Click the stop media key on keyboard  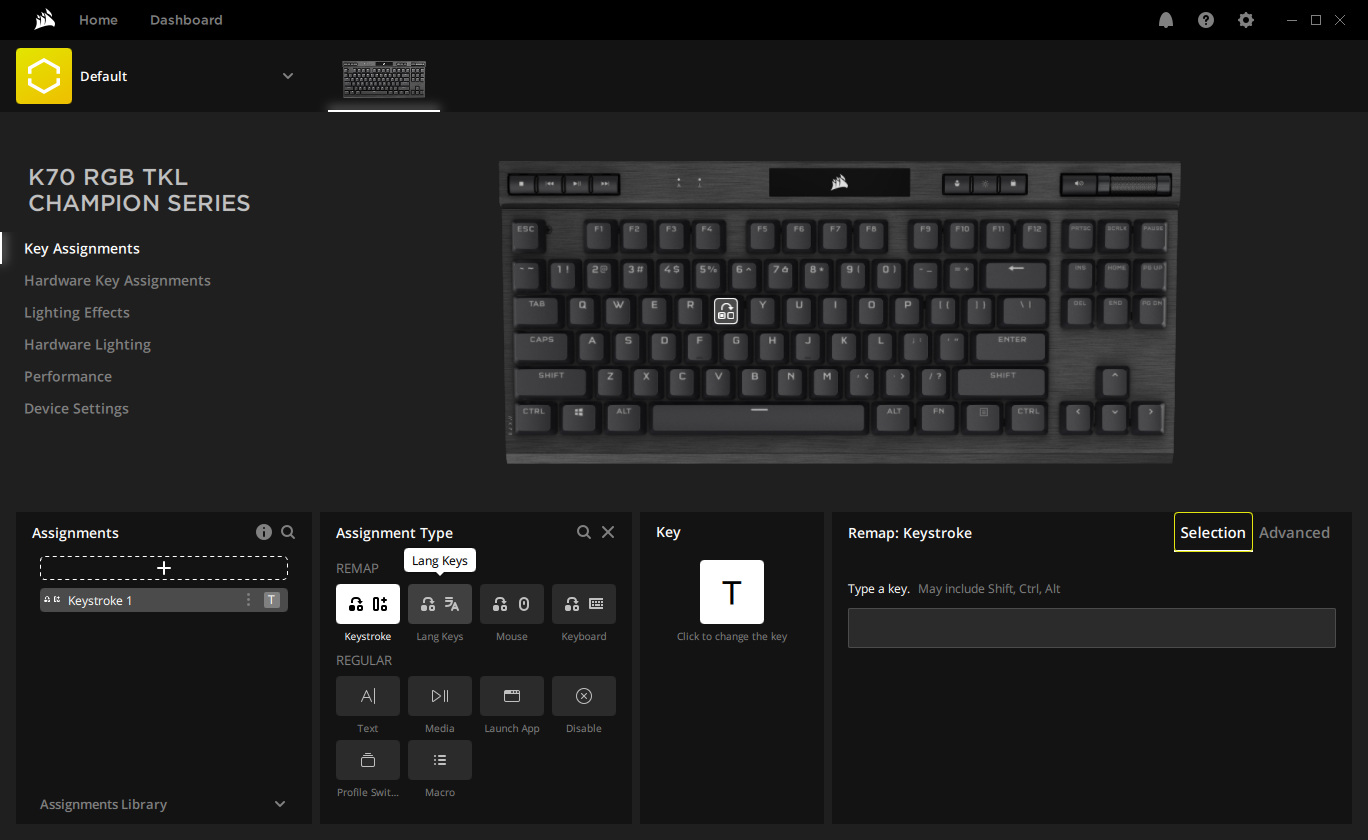tap(522, 184)
